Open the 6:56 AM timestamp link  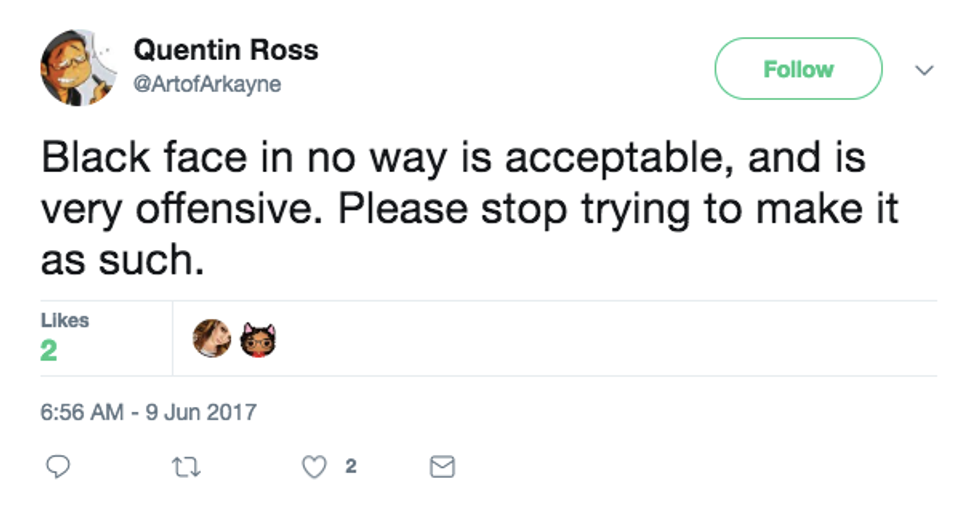pyautogui.click(x=84, y=411)
